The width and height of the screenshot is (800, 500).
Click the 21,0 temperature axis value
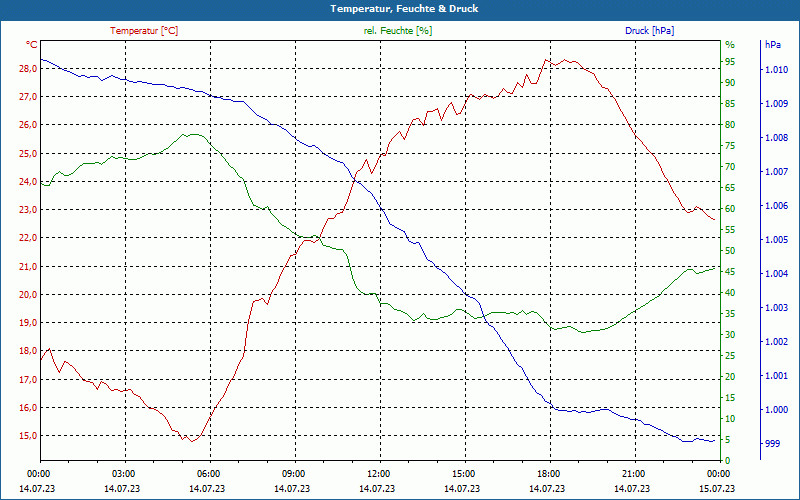point(28,266)
